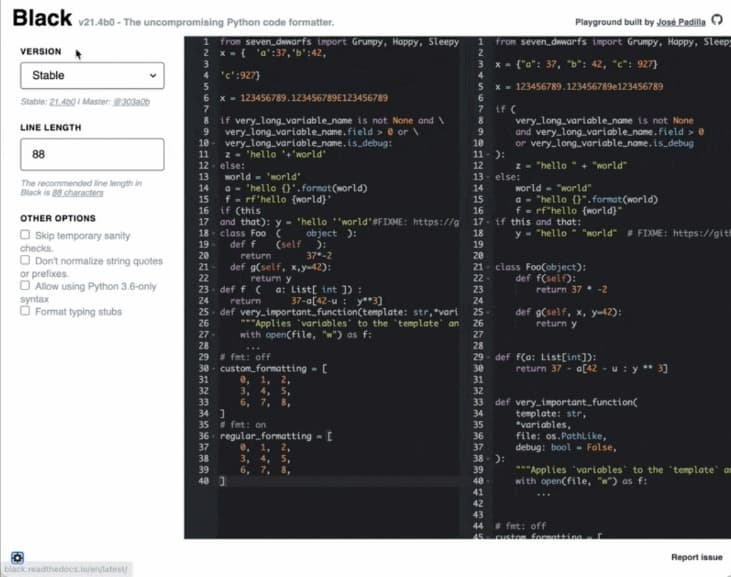
Task: Collapse the fold marker at input line 12 else
Action: [214, 165]
